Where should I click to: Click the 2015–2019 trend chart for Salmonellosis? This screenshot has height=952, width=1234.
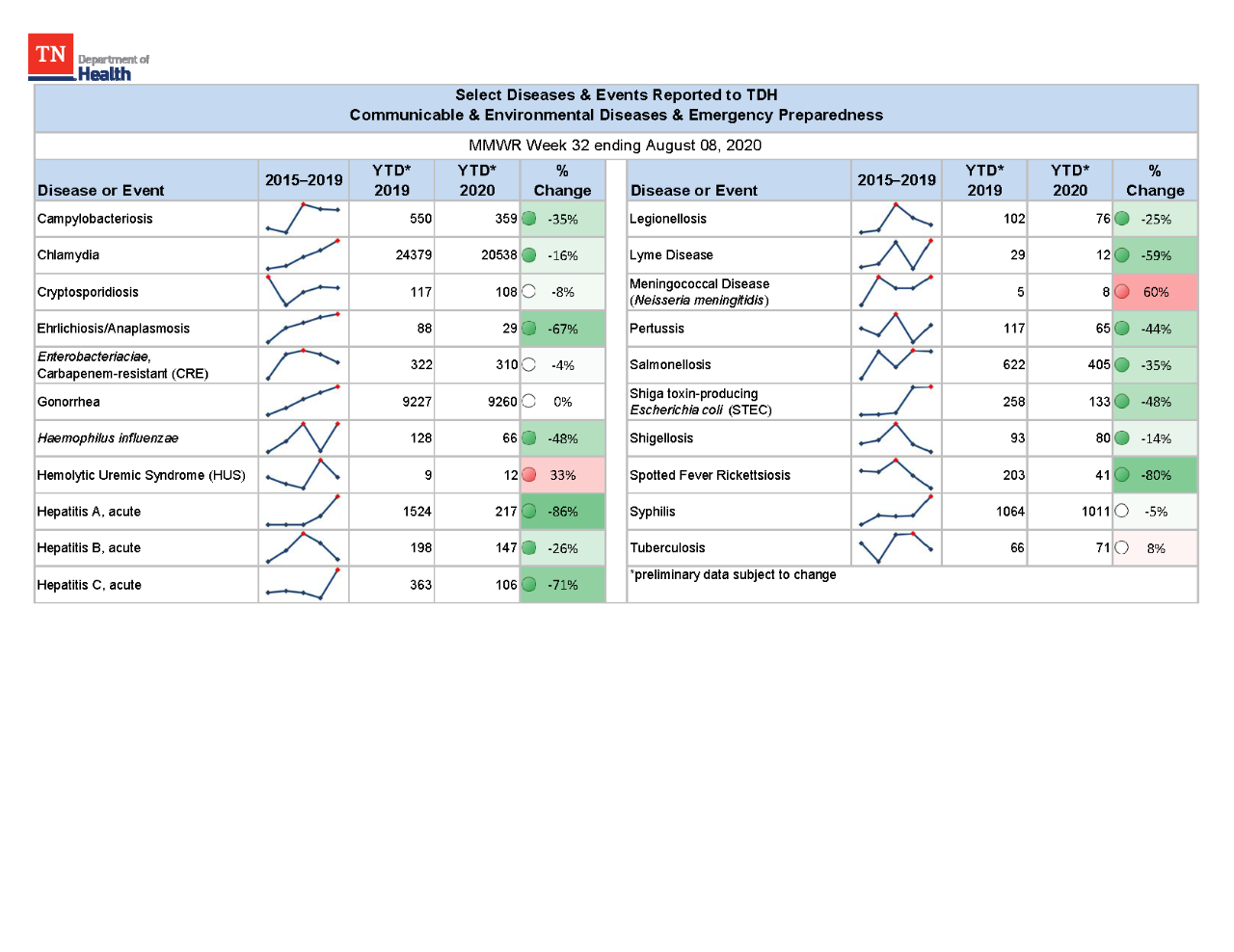pyautogui.click(x=896, y=365)
